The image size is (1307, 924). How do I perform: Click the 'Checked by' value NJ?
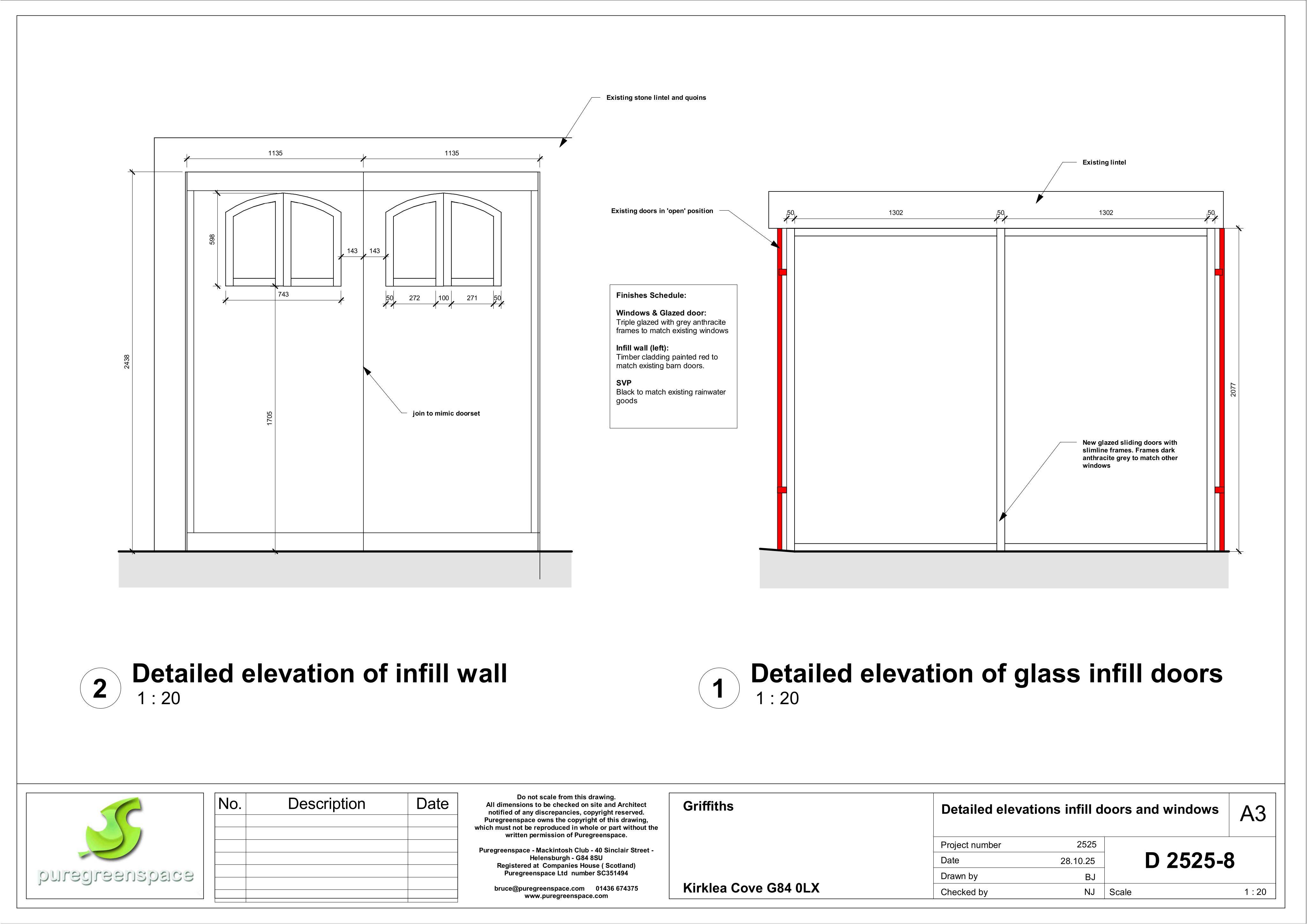[x=1090, y=892]
